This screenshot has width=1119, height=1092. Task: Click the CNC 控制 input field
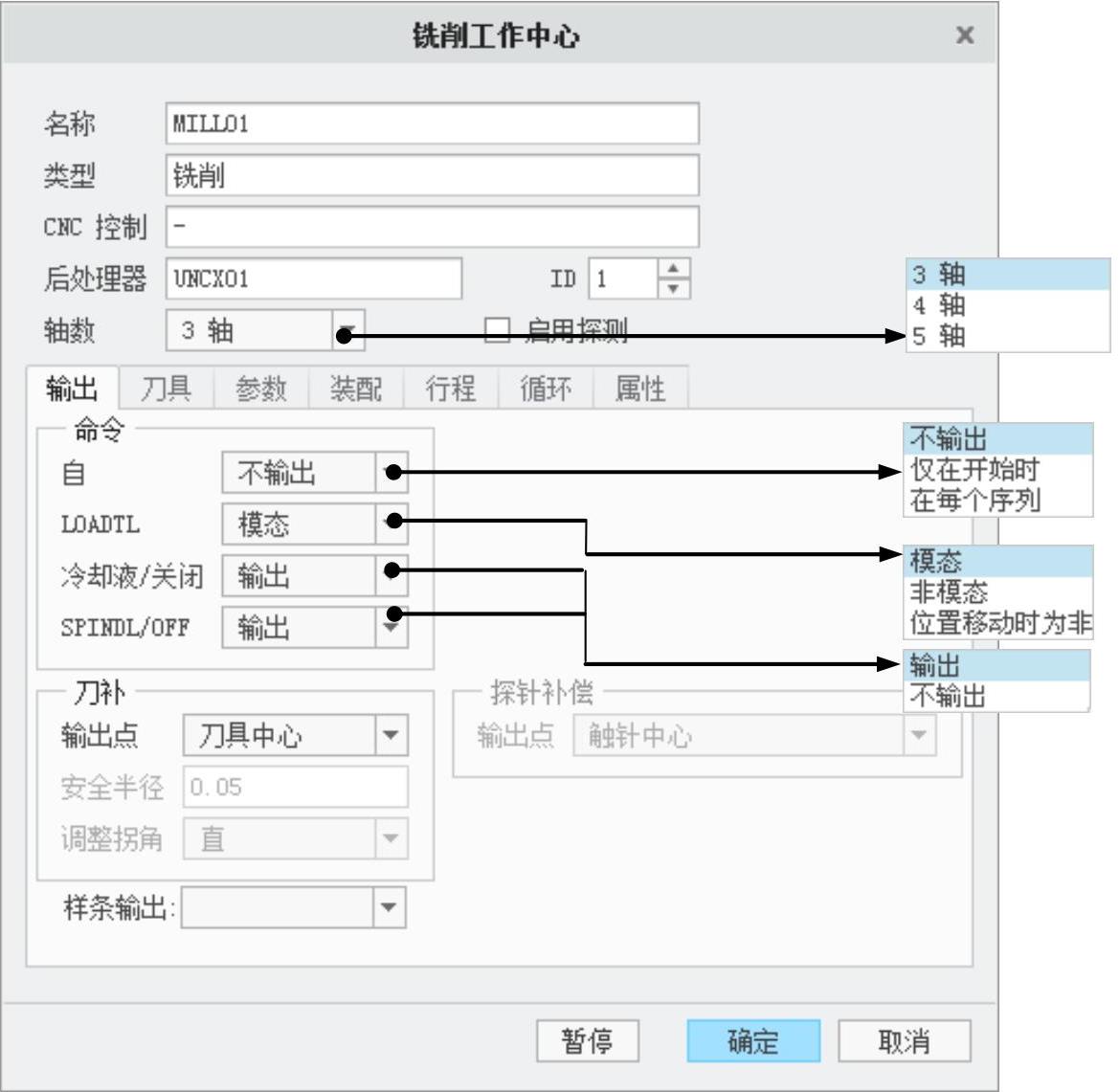coord(432,226)
